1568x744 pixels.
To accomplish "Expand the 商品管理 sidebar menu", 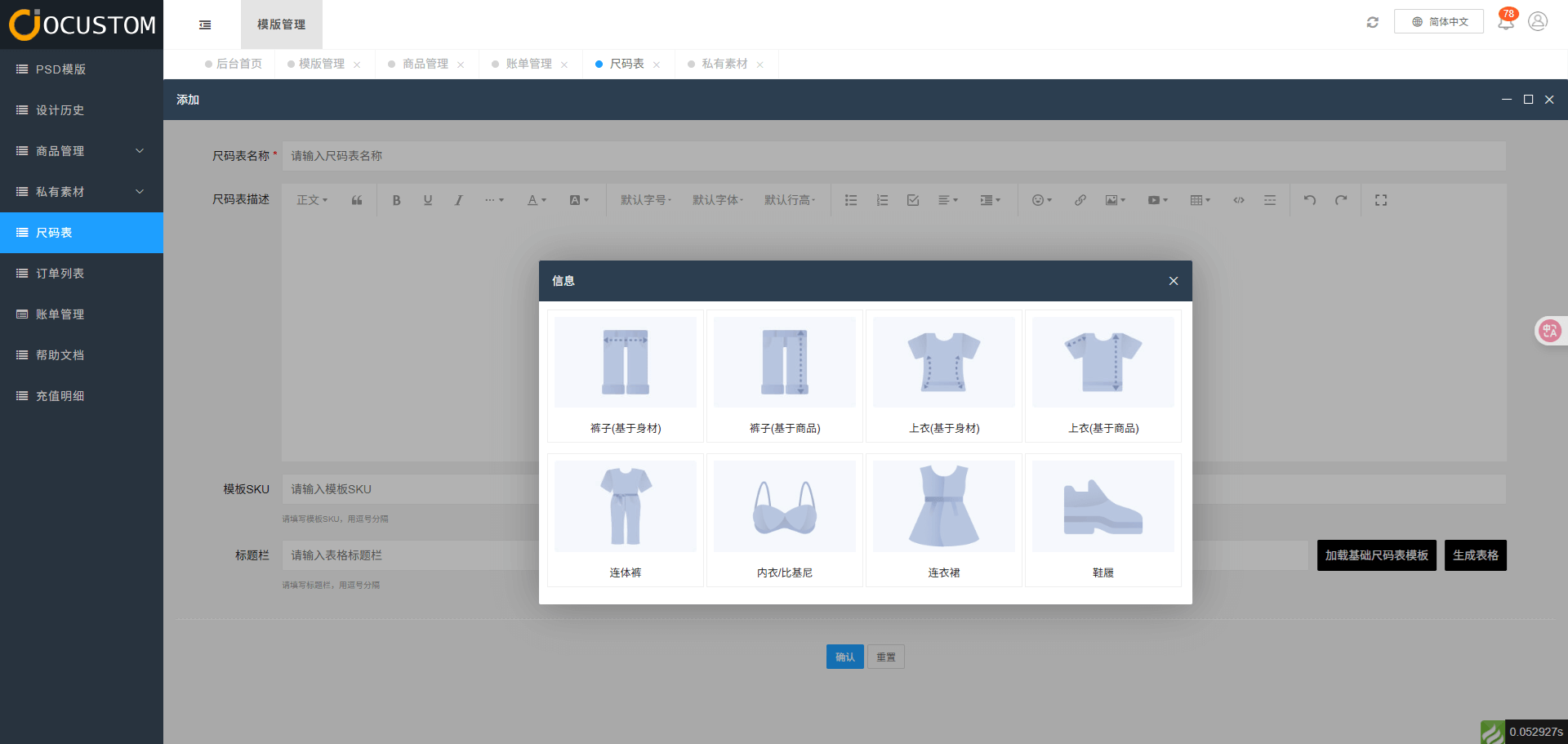I will (82, 151).
